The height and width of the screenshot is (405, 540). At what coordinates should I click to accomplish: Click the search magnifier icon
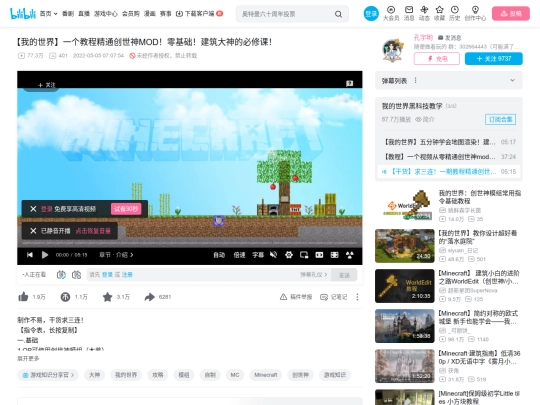[x=339, y=14]
